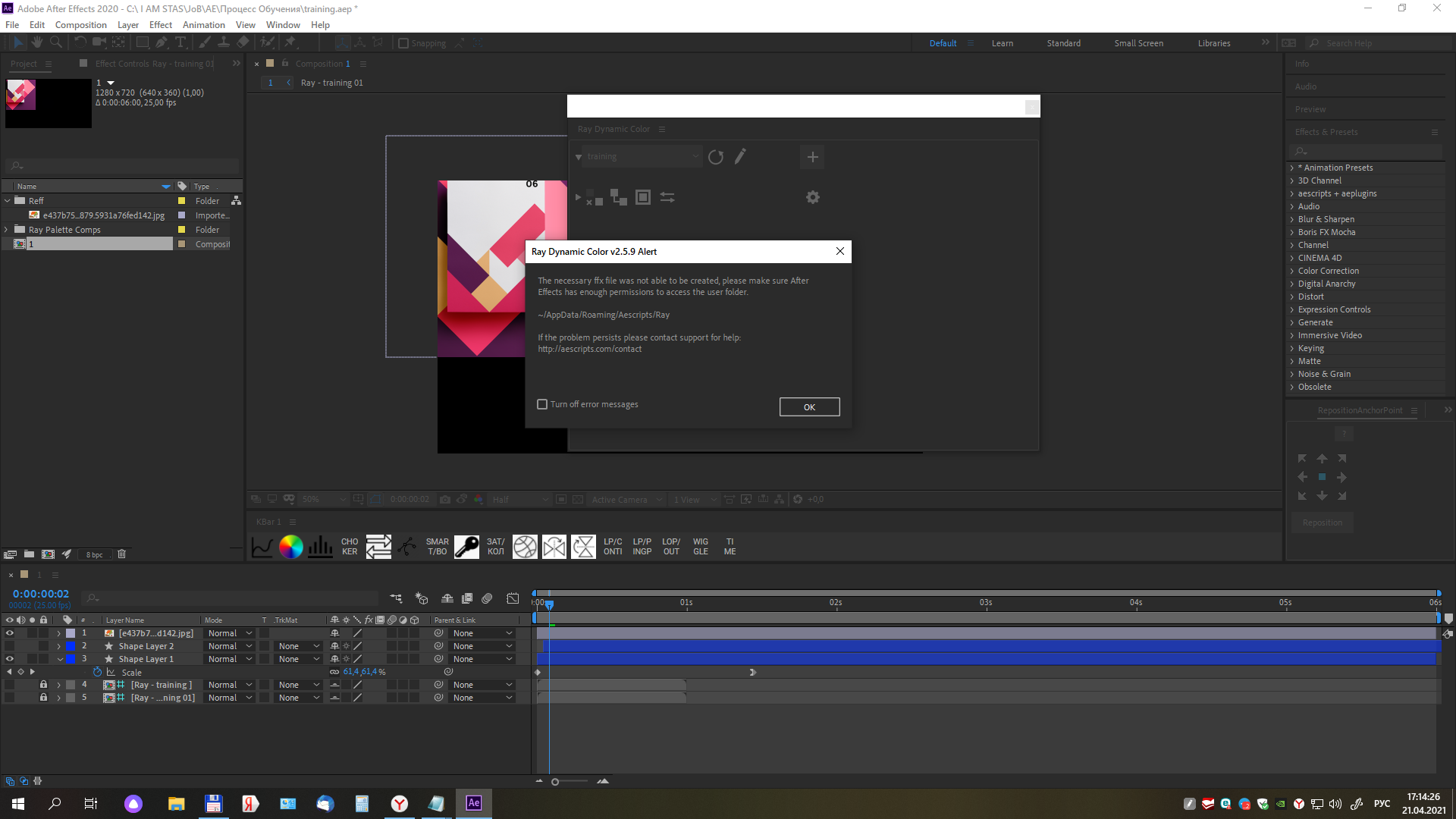The image size is (1456, 819).
Task: Hide Shape Layer 1
Action: 10,659
